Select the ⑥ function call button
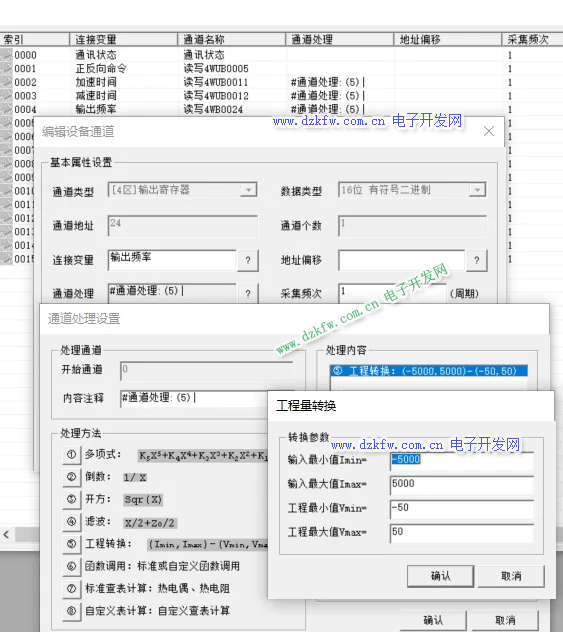Image resolution: width=563 pixels, height=632 pixels. pyautogui.click(x=72, y=566)
